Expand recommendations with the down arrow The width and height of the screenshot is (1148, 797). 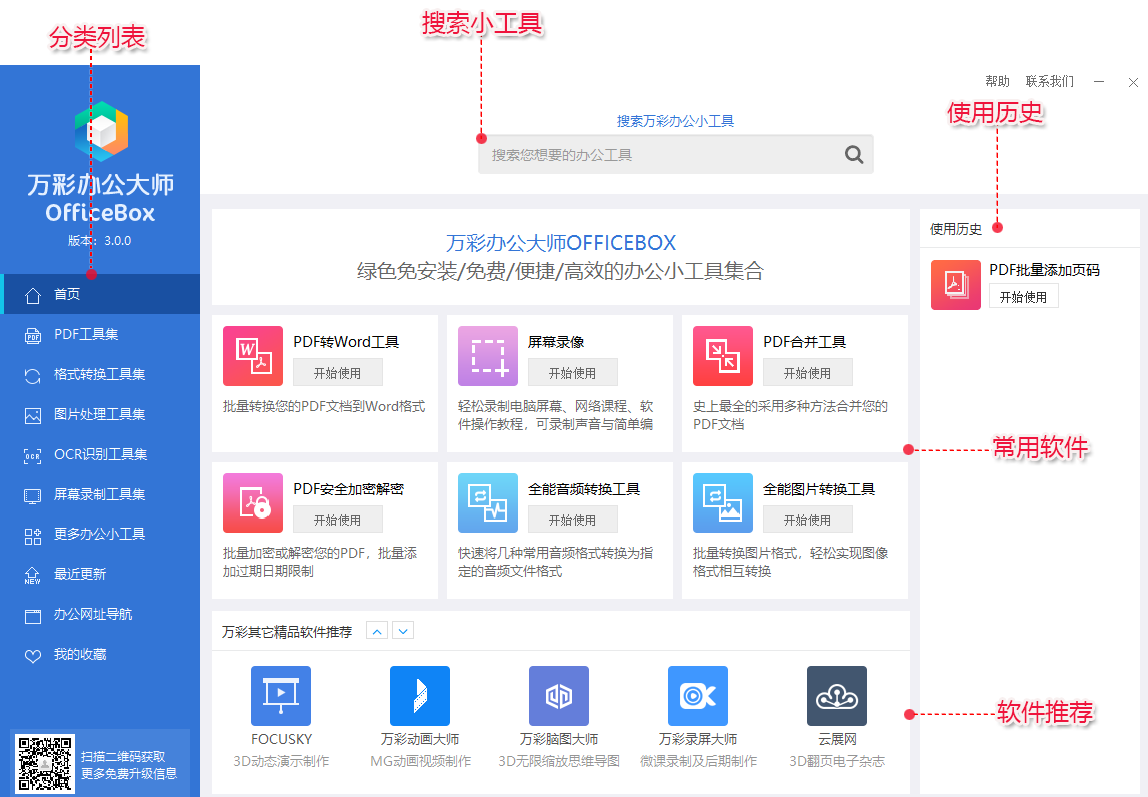click(403, 631)
